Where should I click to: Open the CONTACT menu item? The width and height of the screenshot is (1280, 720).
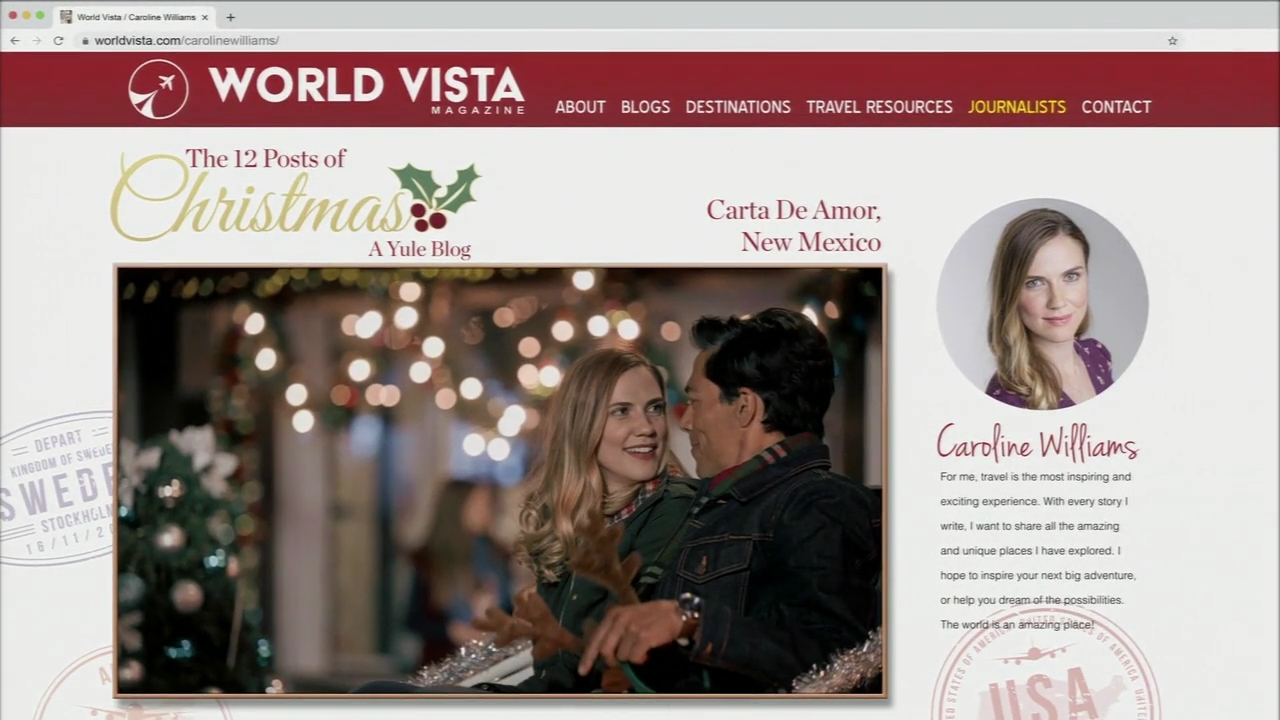pos(1116,107)
